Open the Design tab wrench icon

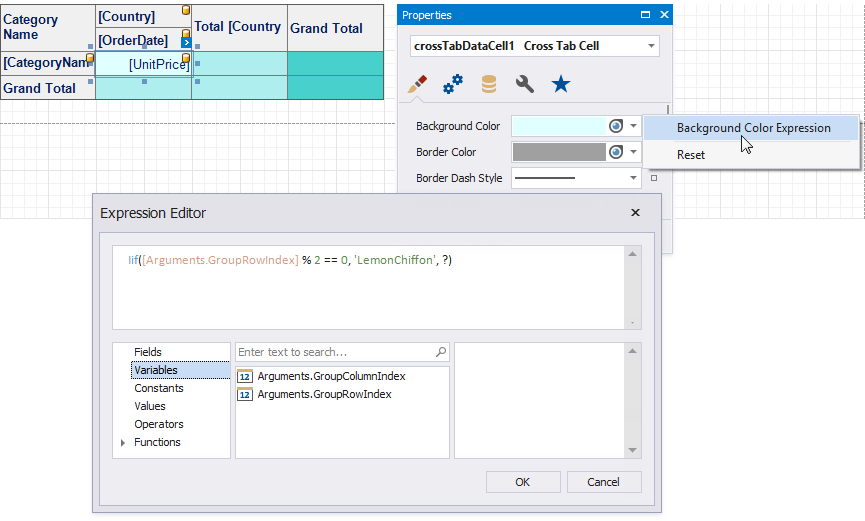(524, 85)
